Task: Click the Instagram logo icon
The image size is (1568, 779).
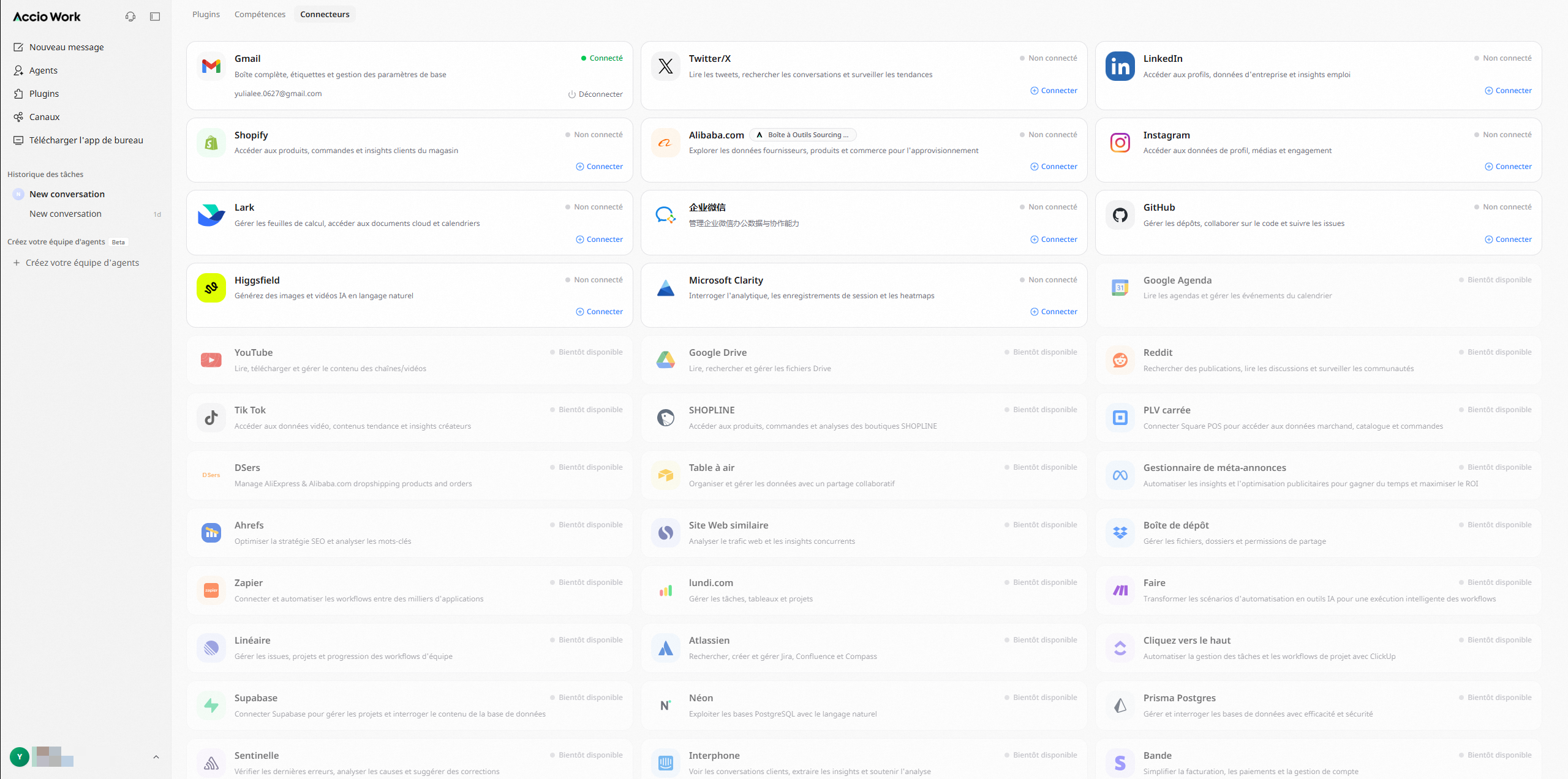Action: [1120, 143]
